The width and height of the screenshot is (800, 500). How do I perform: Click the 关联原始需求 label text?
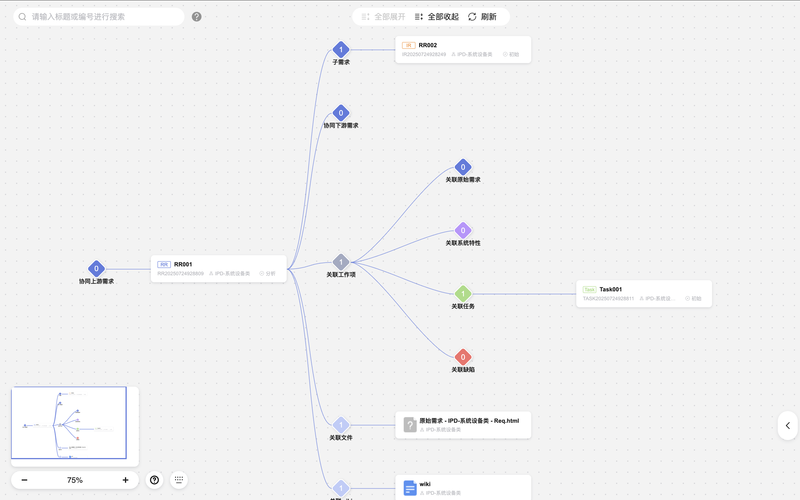coord(463,180)
